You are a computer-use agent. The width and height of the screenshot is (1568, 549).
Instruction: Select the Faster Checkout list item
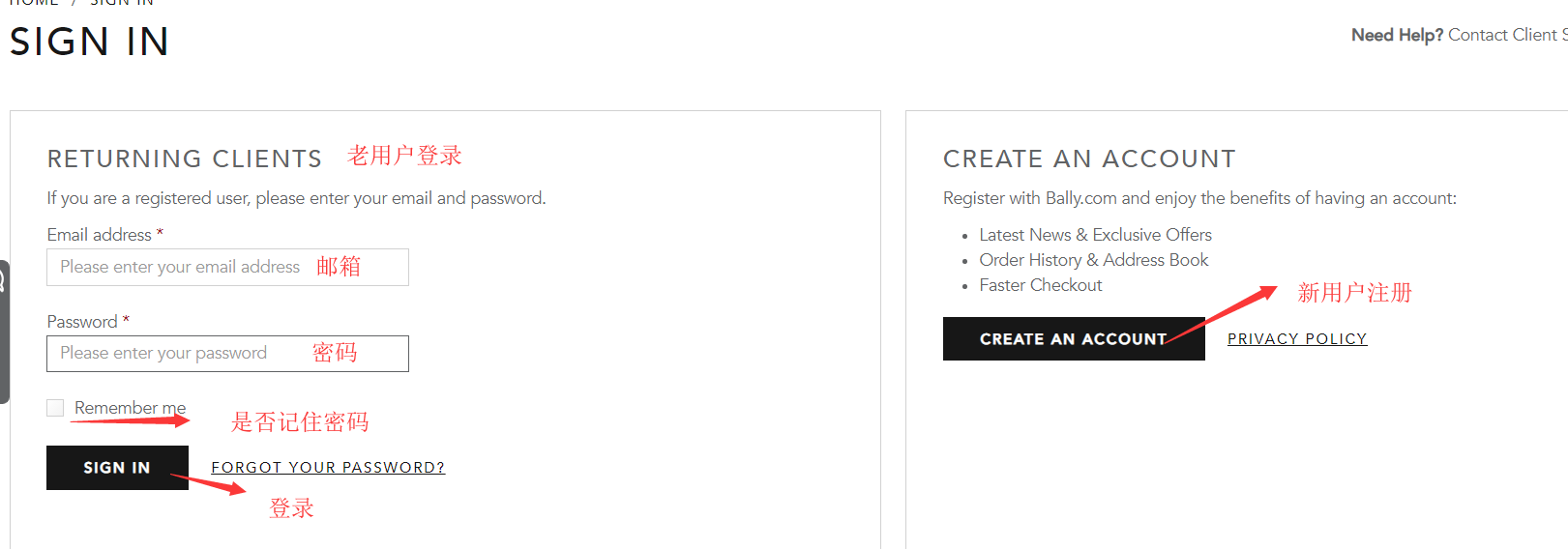coord(1040,285)
